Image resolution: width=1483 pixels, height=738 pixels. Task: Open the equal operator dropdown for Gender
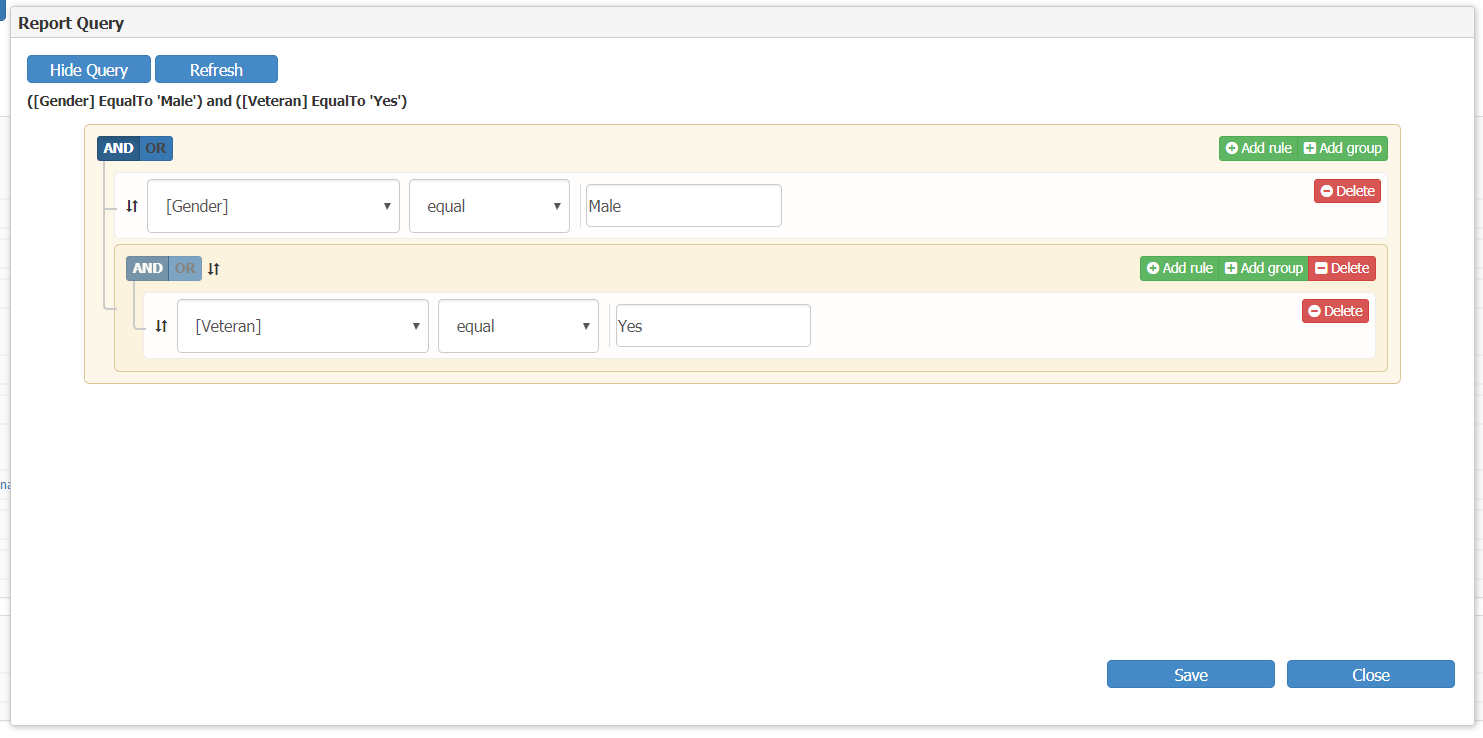coord(489,206)
